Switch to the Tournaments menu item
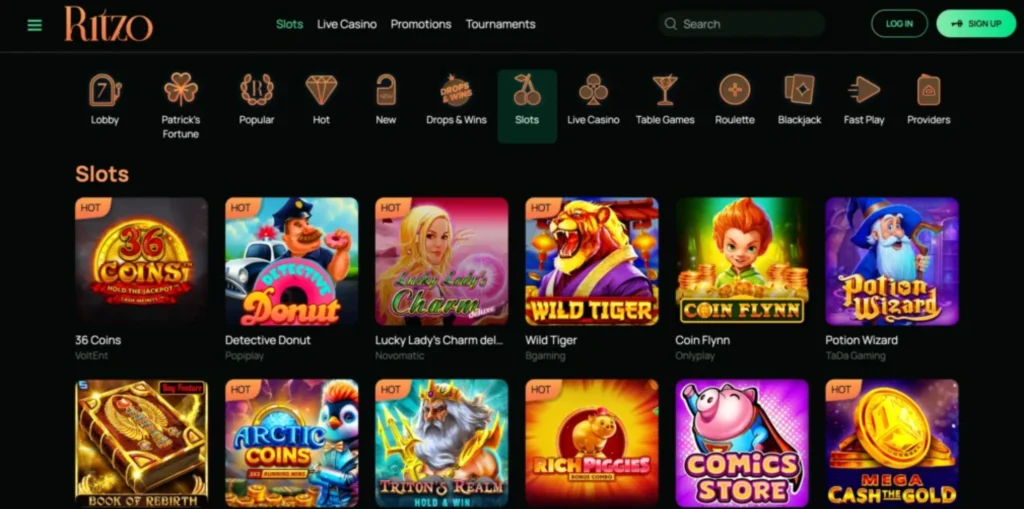1024x509 pixels. click(x=500, y=24)
